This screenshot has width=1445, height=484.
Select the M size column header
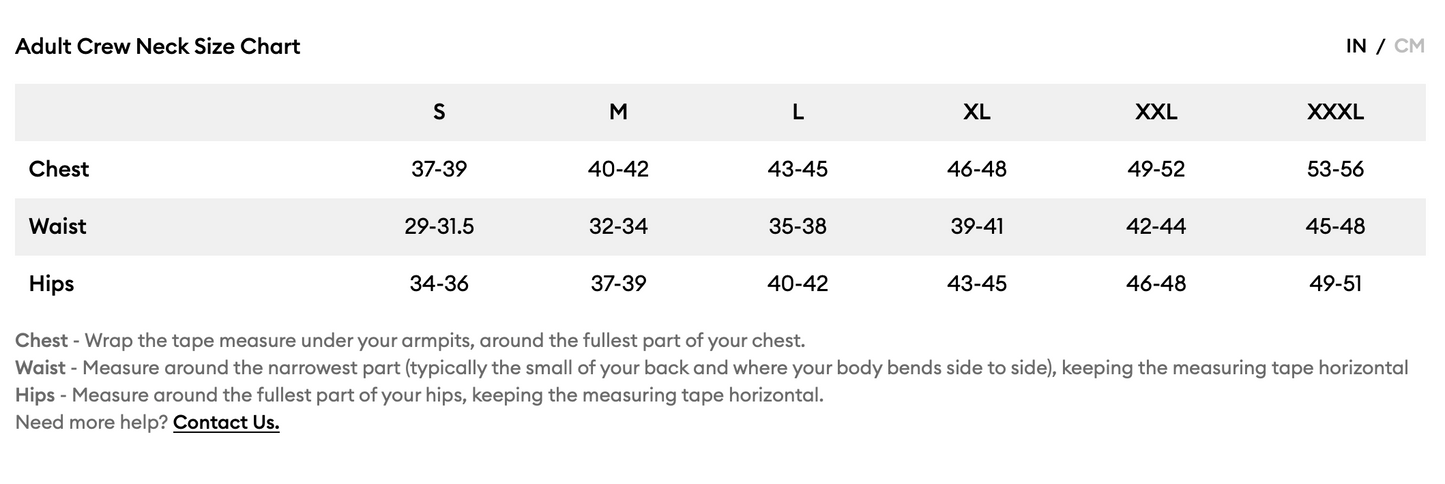click(x=618, y=112)
